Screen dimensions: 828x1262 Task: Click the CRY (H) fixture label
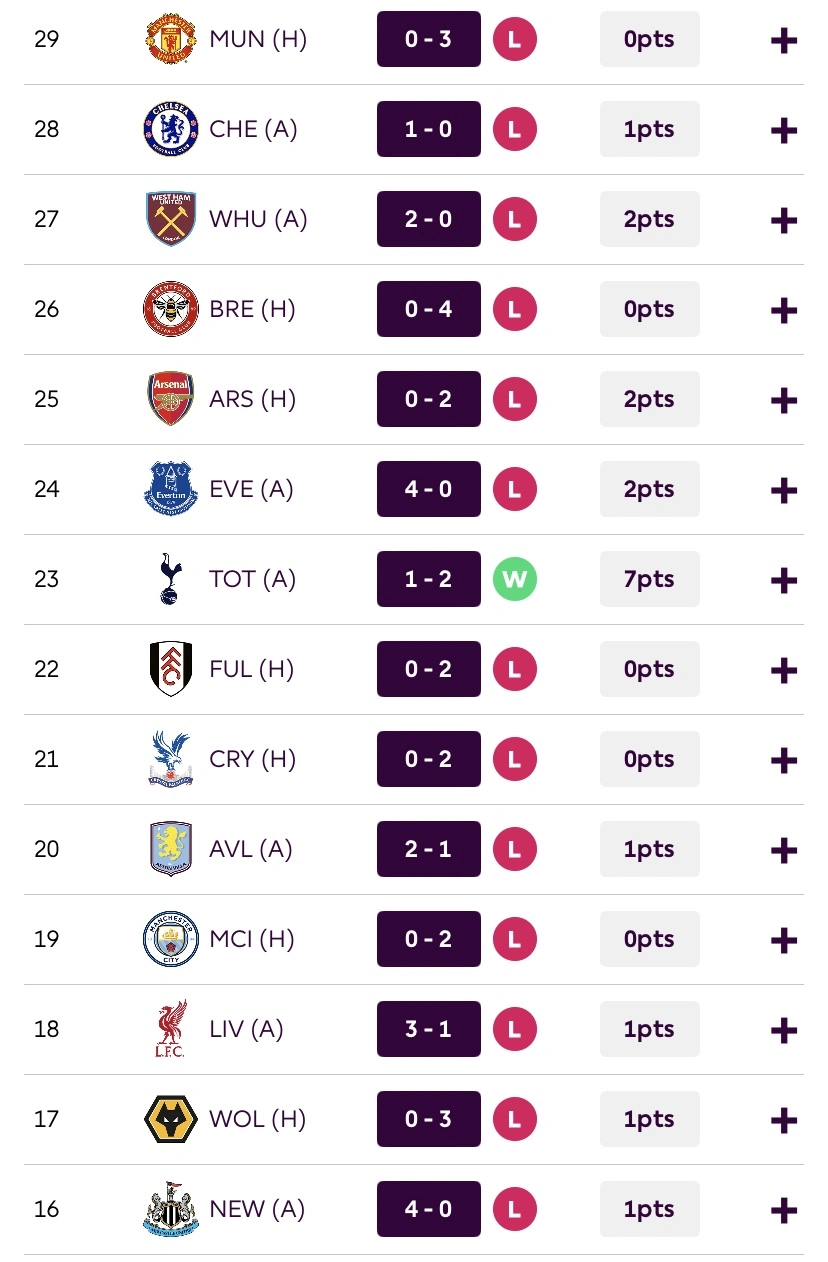(x=252, y=759)
